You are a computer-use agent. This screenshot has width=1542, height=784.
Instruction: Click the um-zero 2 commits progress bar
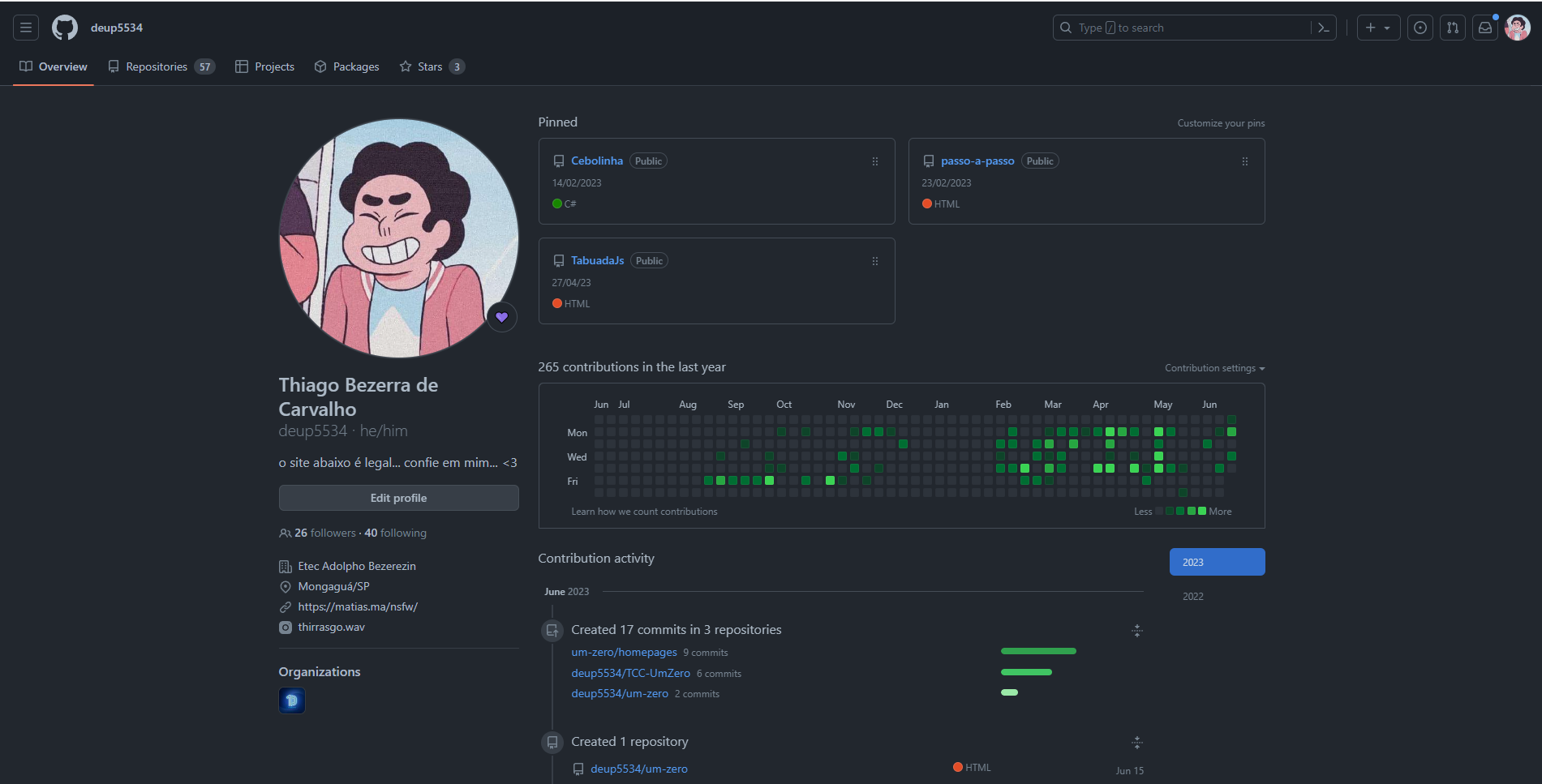point(1009,692)
